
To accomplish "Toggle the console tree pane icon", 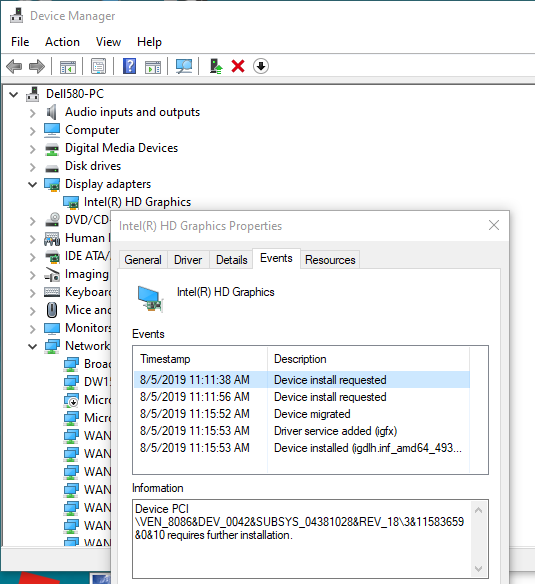I will pos(68,67).
